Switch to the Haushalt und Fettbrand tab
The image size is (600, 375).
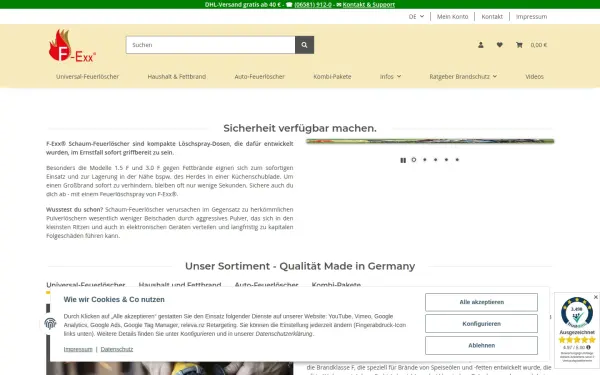pos(180,285)
